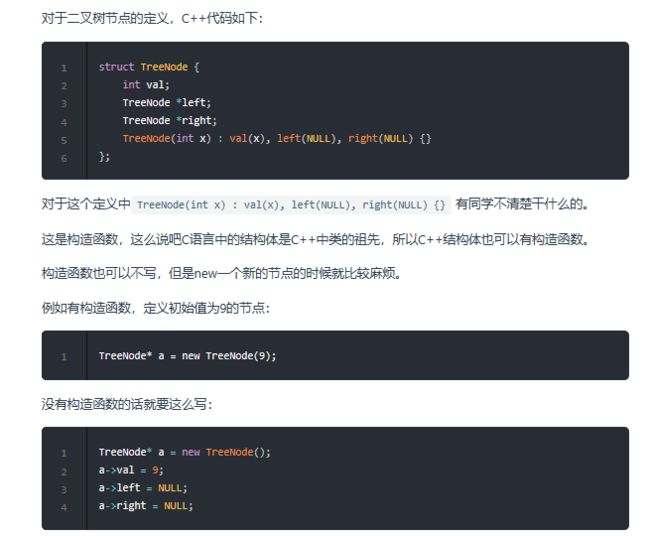Click the text 有同学不清楚干什么的
Viewport: 650px width, 536px height.
522,204
